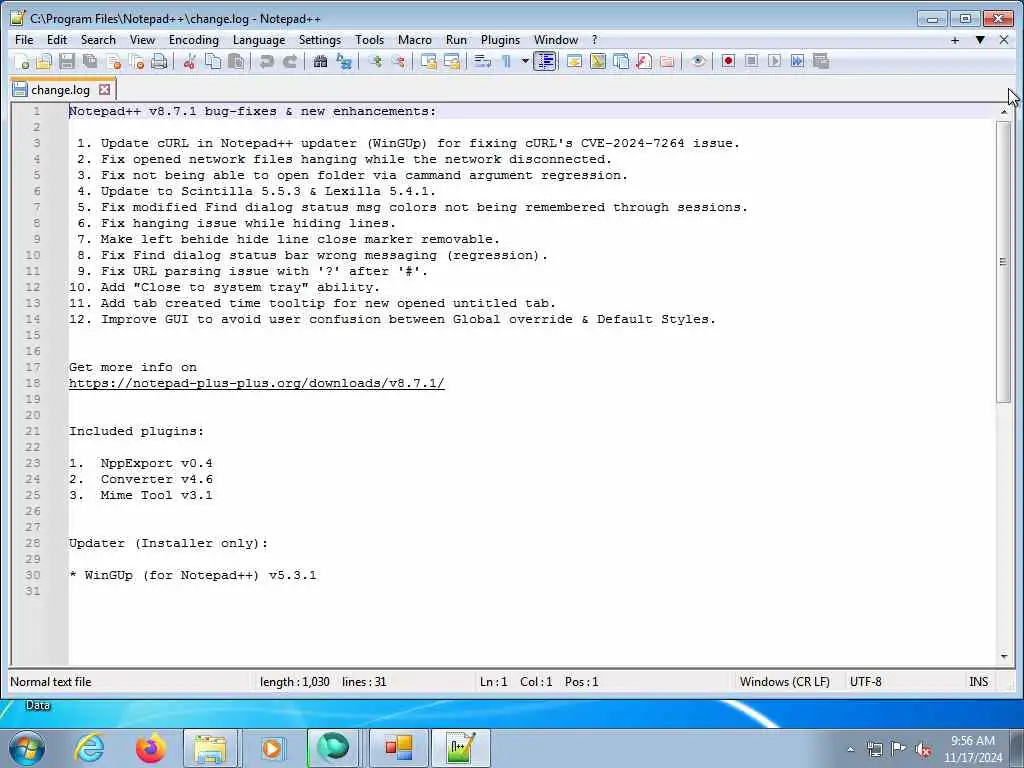Open the Windows Start button
The width and height of the screenshot is (1024, 768).
[27, 748]
